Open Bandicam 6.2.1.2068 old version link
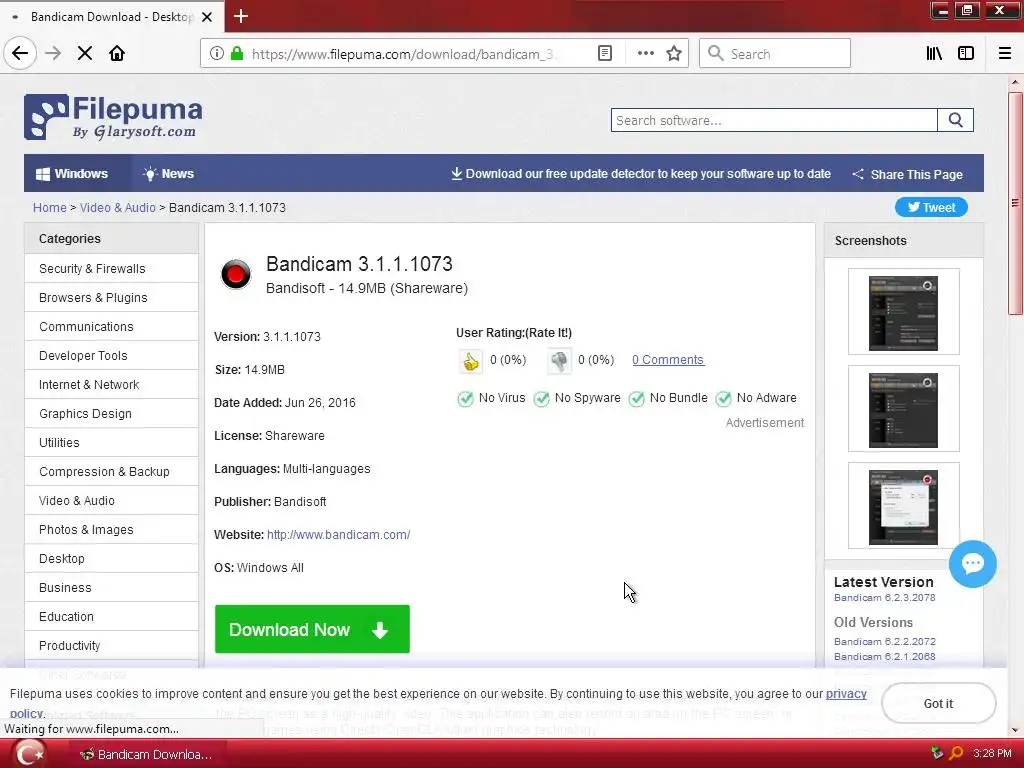This screenshot has width=1024, height=768. (x=884, y=656)
